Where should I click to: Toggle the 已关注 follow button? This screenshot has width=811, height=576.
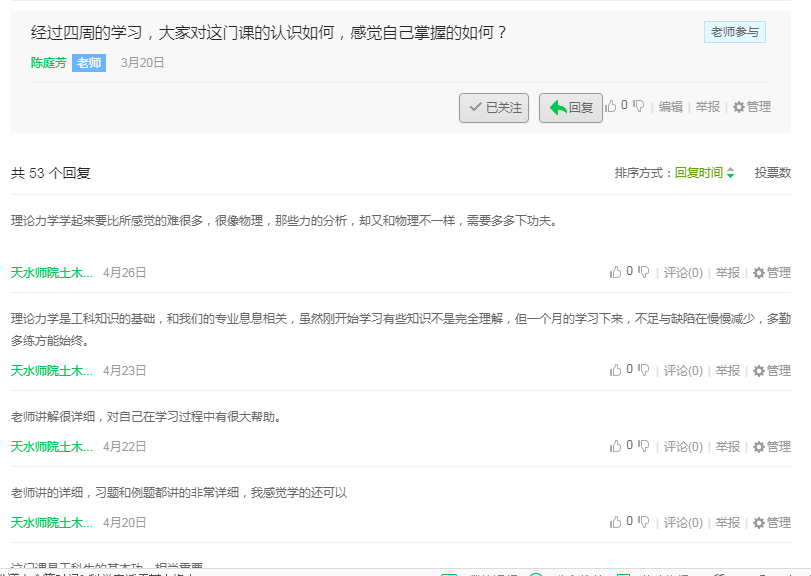point(493,108)
